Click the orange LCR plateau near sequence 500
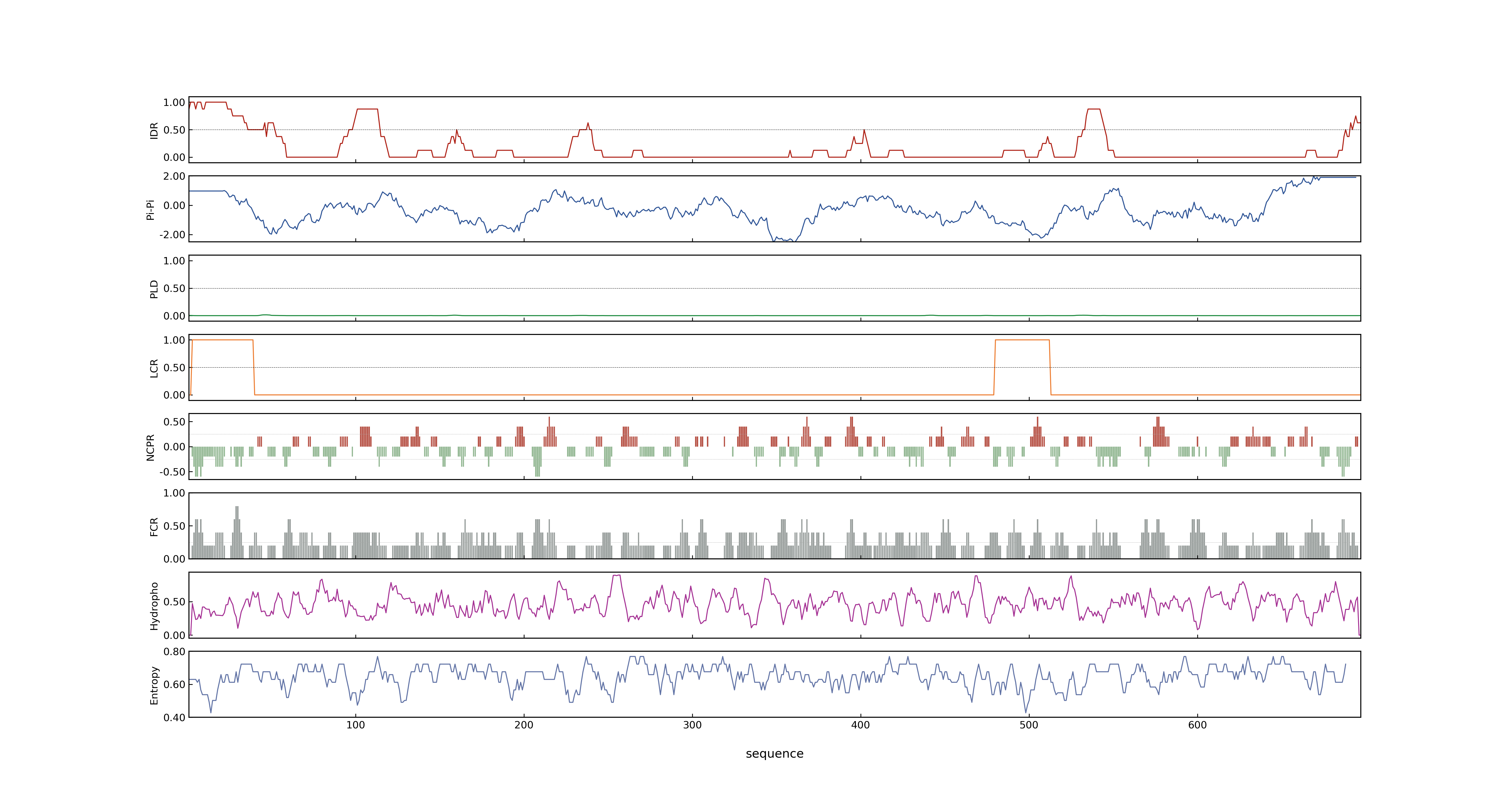 1023,340
